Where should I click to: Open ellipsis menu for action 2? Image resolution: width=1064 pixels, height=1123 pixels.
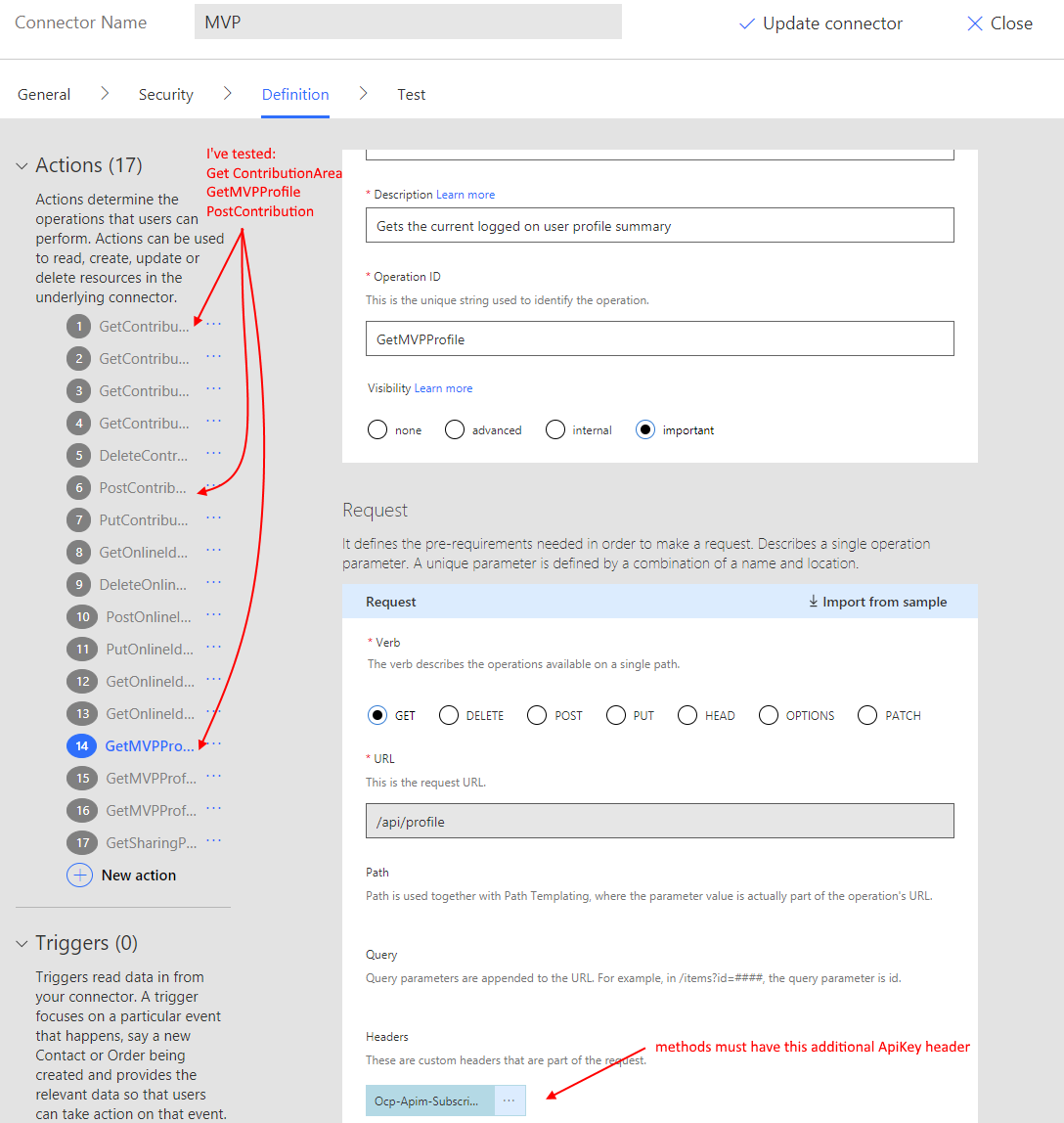click(x=213, y=357)
